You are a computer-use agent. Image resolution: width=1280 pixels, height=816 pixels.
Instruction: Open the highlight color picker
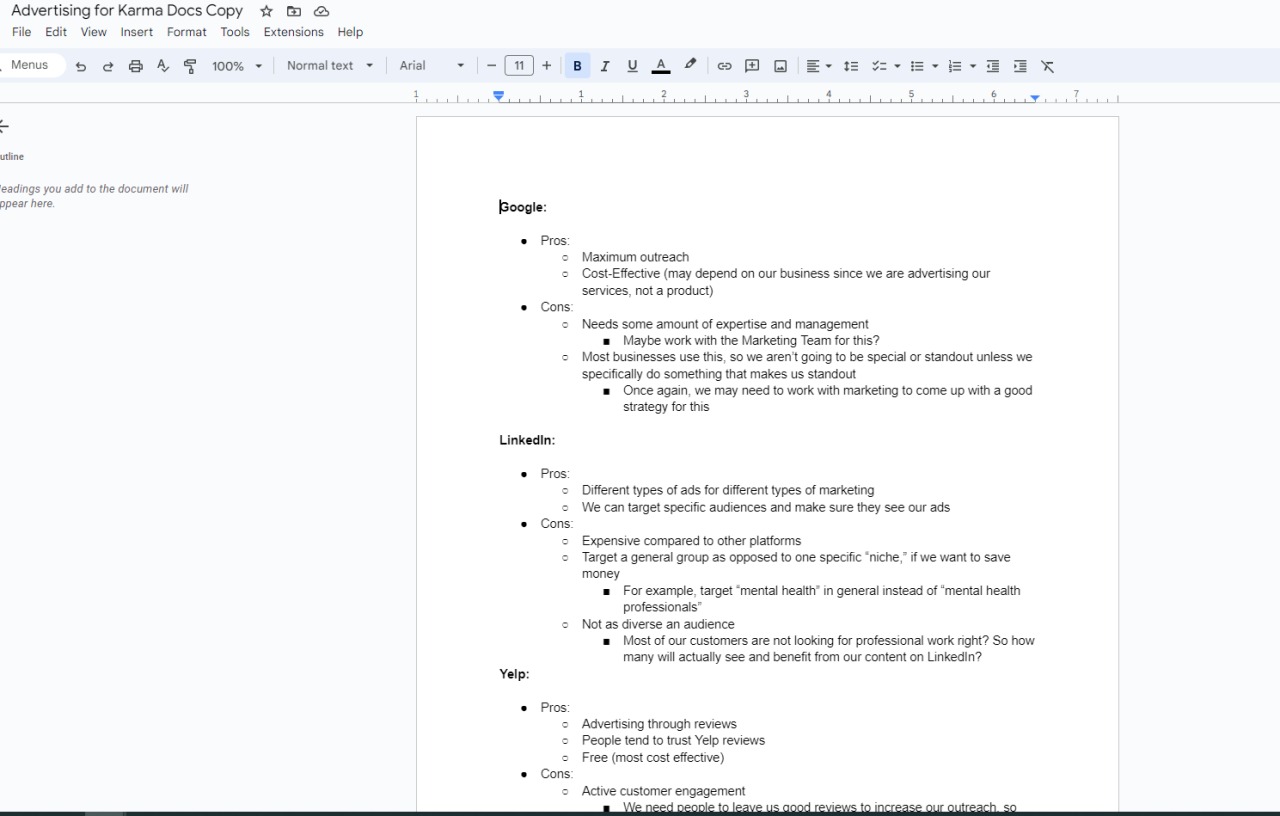tap(690, 66)
